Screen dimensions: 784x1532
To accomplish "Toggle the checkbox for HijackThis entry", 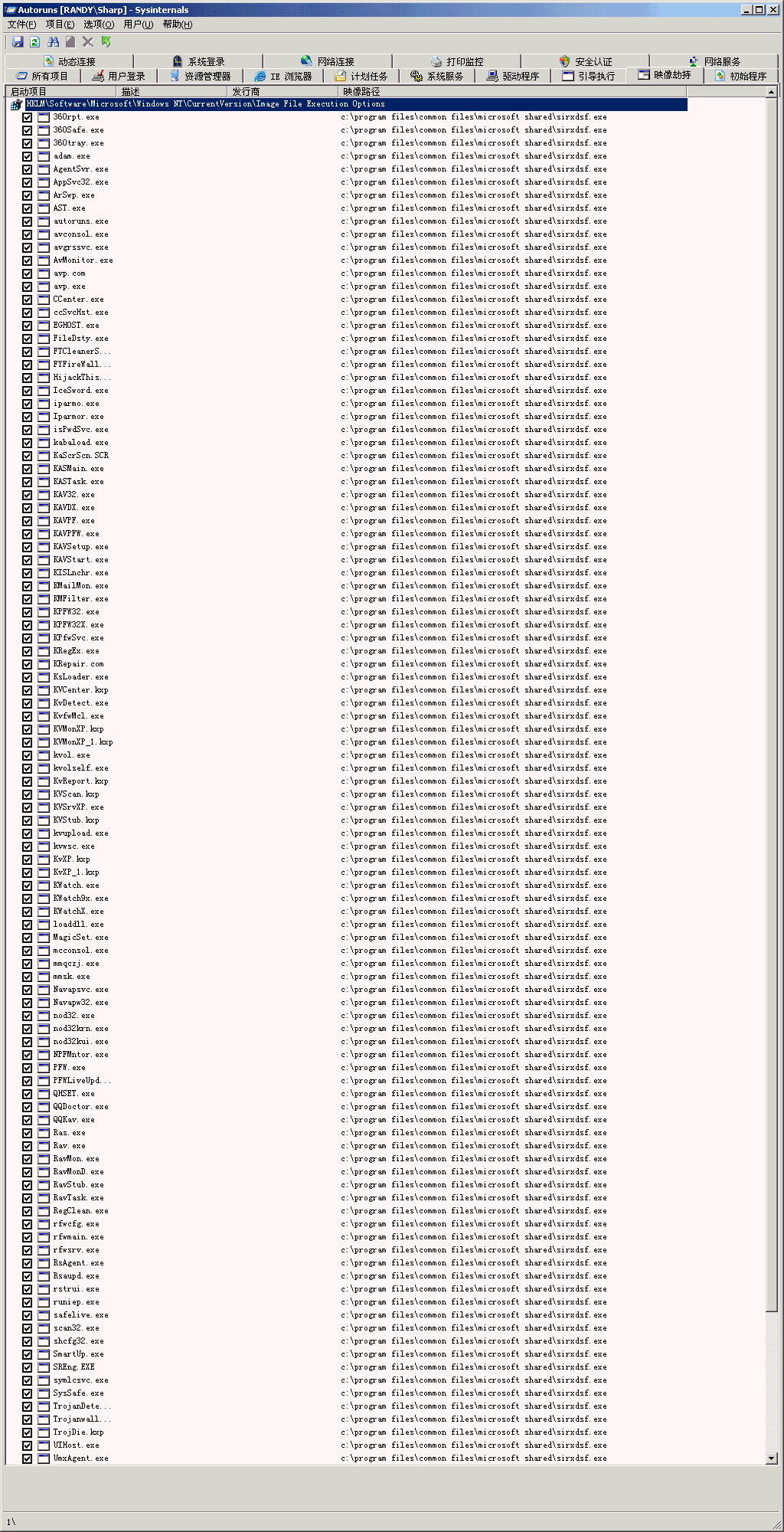I will pos(28,378).
